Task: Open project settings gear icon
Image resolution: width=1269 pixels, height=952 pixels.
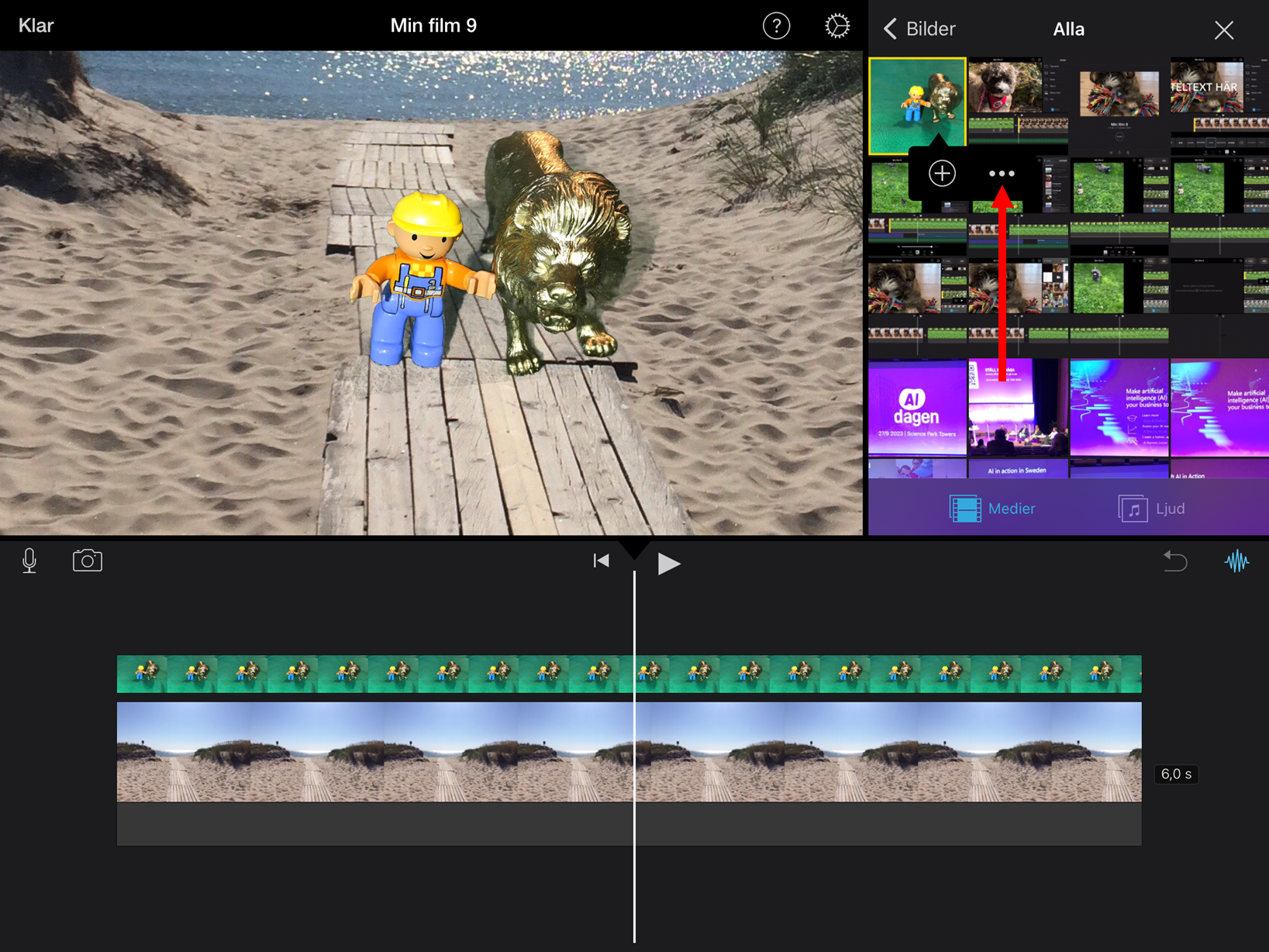Action: click(x=837, y=26)
